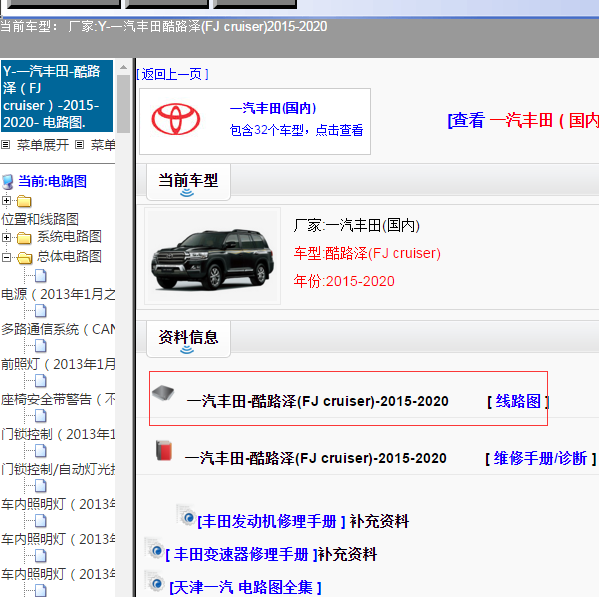This screenshot has height=597, width=599.
Task: Open document icon above 座椅安全带警告
Action: tap(40, 381)
